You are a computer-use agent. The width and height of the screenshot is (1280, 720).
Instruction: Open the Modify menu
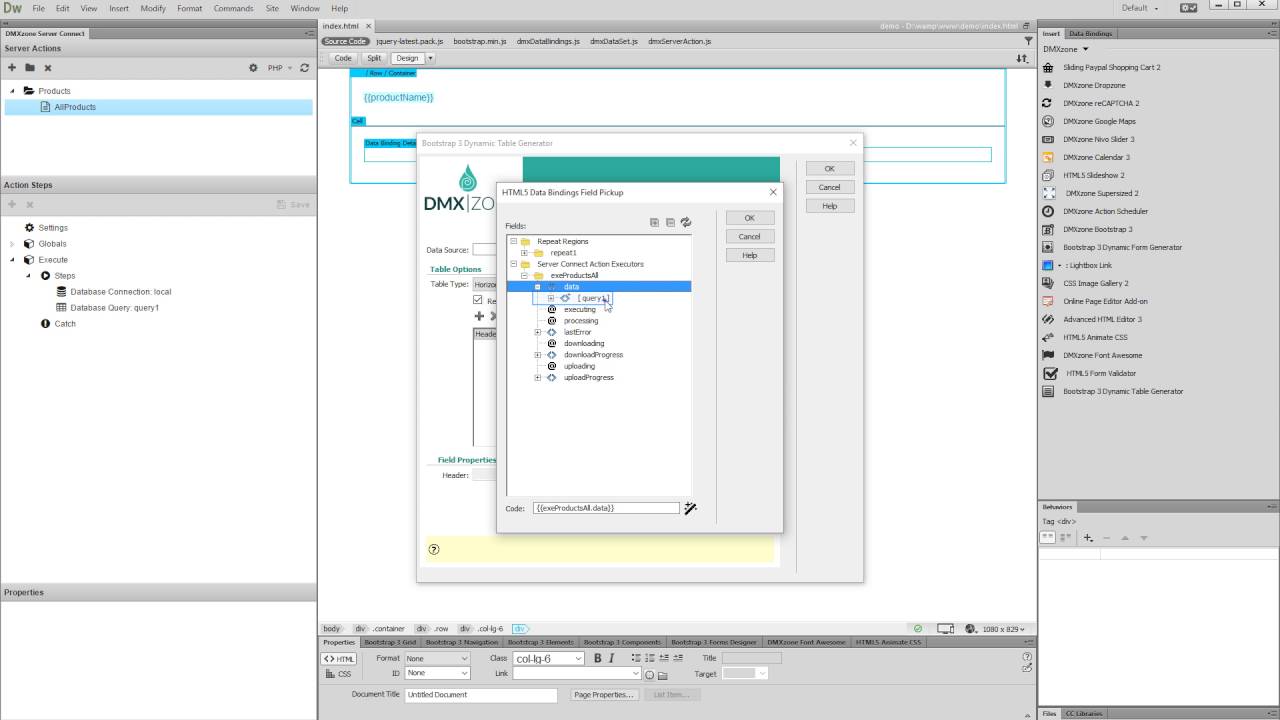(x=153, y=8)
